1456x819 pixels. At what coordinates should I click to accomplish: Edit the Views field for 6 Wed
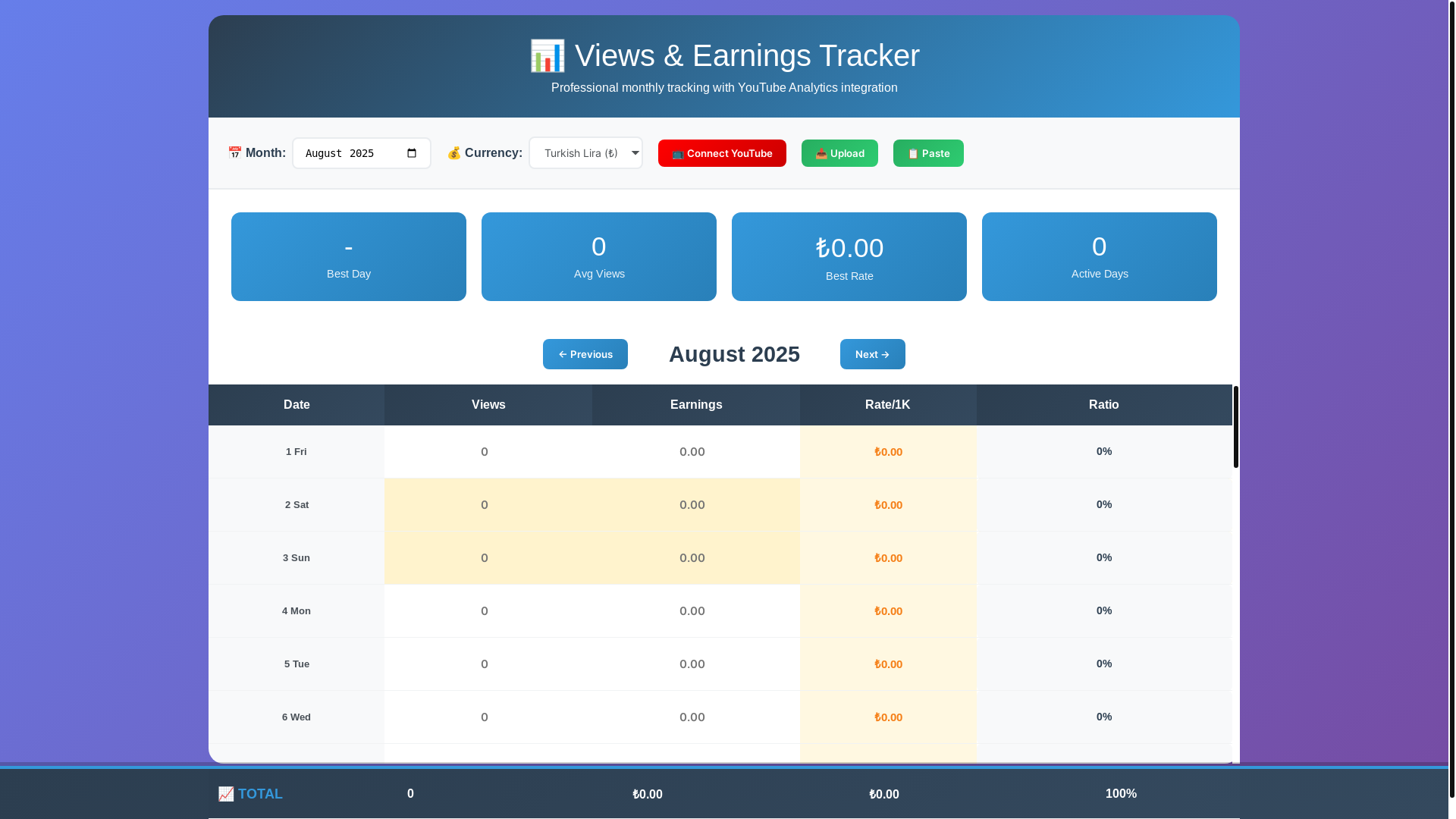(x=488, y=717)
